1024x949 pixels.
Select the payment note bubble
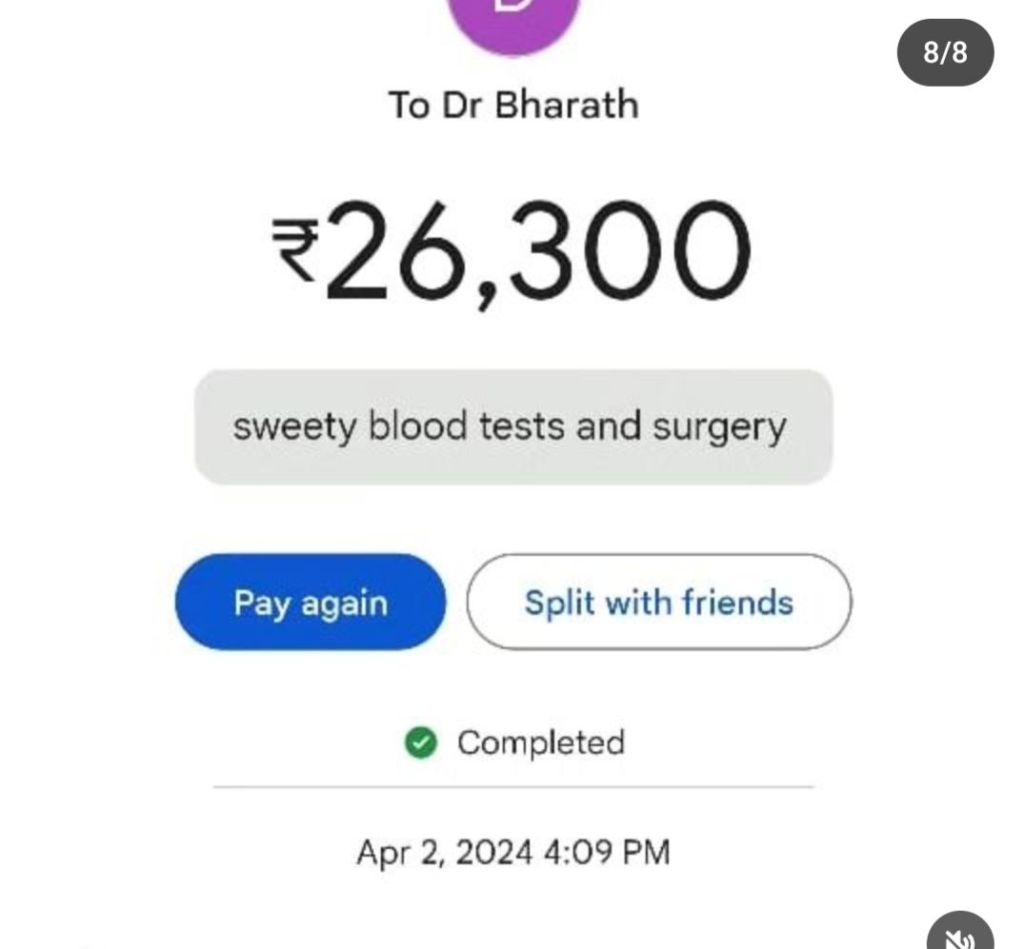513,427
